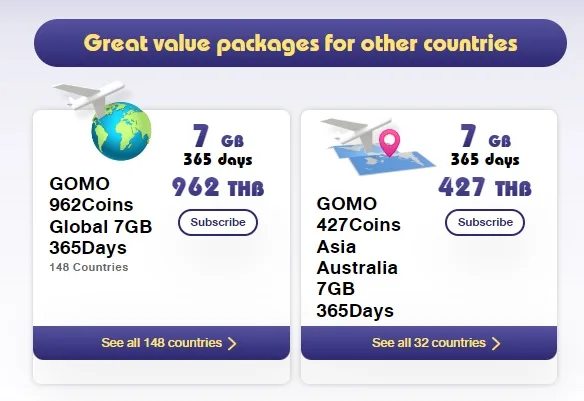Screen dimensions: 584x401
Task: Select GOMO 962Coins Global 7GB title
Action: 101,216
